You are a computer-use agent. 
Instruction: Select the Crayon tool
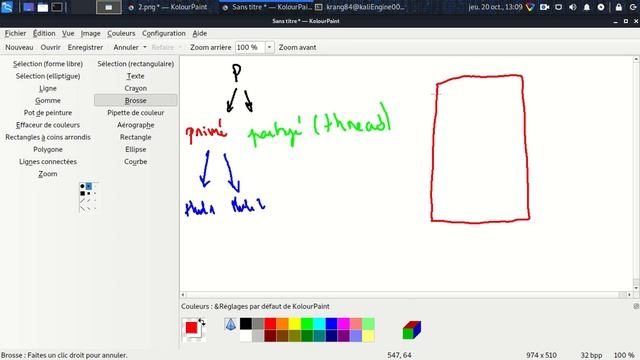[x=136, y=88]
